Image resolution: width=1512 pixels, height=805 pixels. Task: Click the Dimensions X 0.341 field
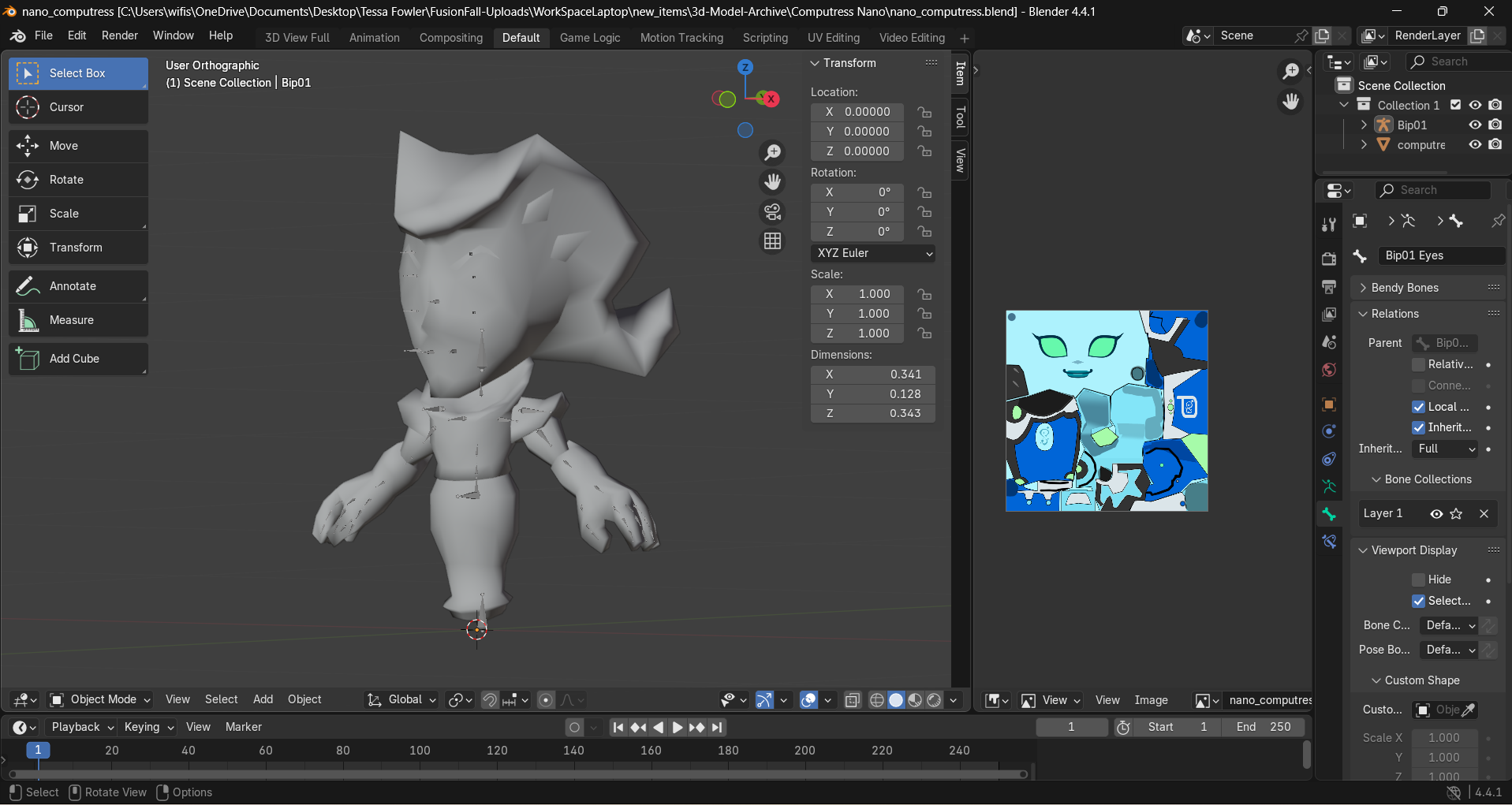pyautogui.click(x=873, y=375)
